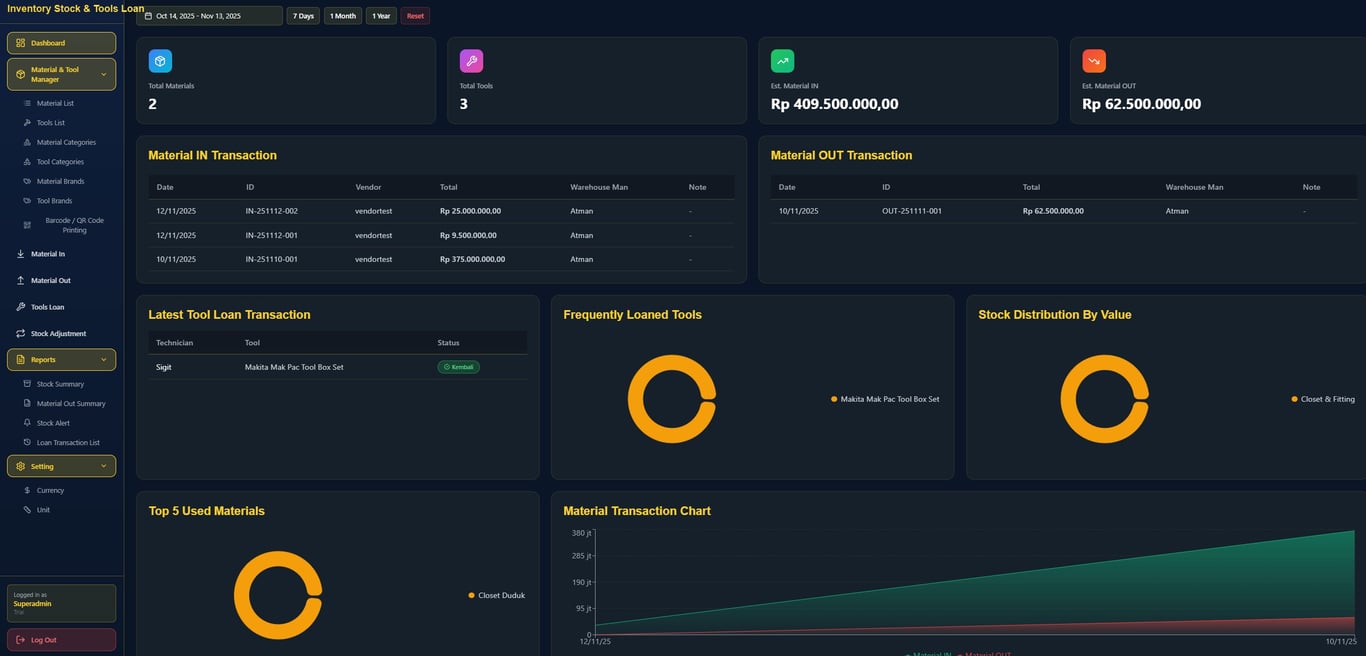This screenshot has height=656, width=1366.
Task: Select the 7 Days filter
Action: click(303, 15)
